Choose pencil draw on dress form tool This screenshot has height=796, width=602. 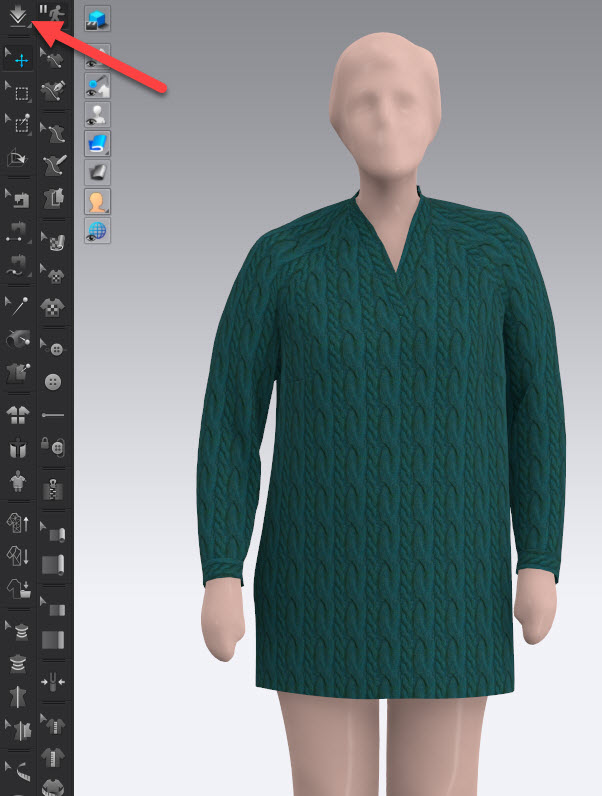tap(53, 165)
